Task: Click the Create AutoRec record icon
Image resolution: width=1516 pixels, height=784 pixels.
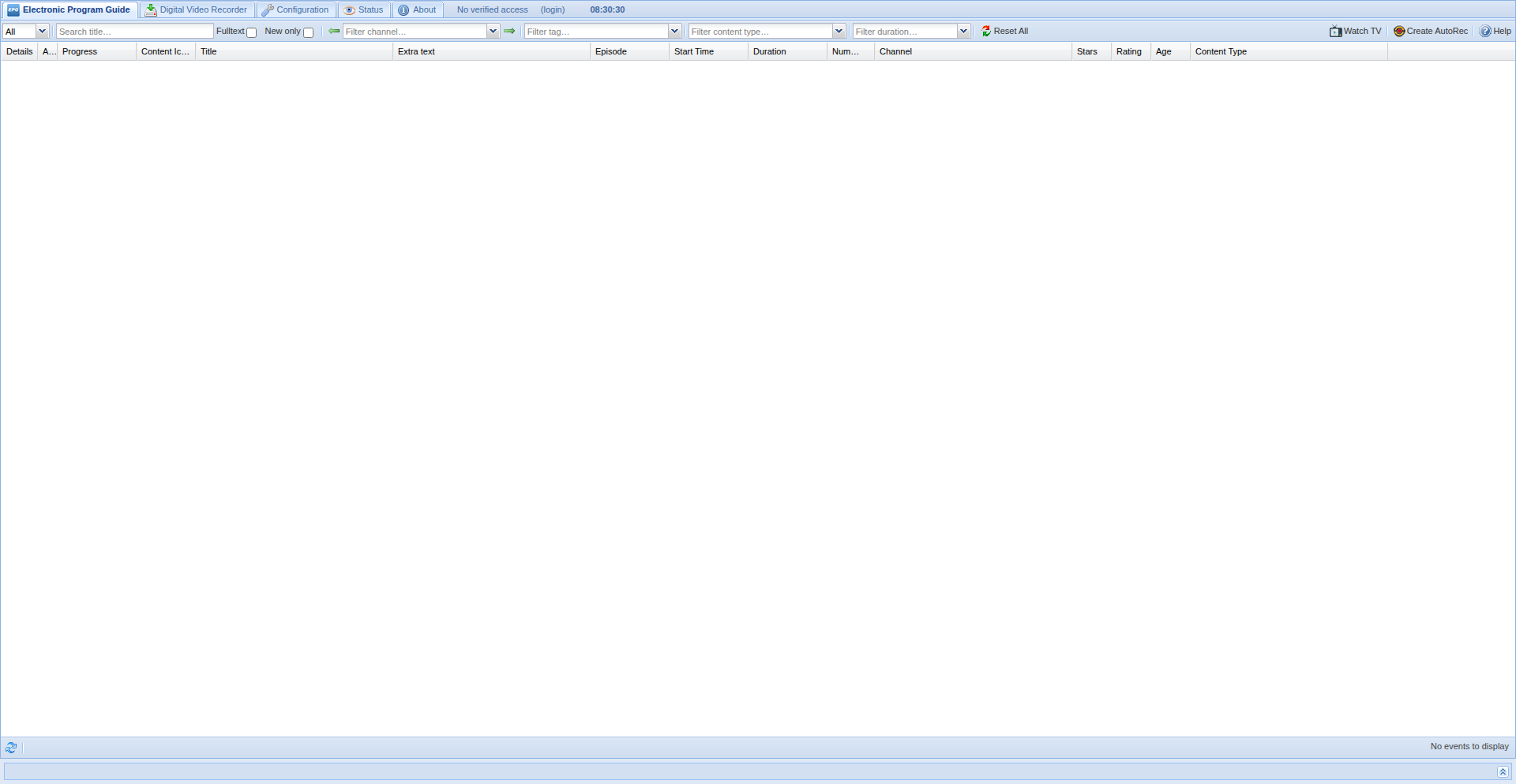Action: 1398,31
